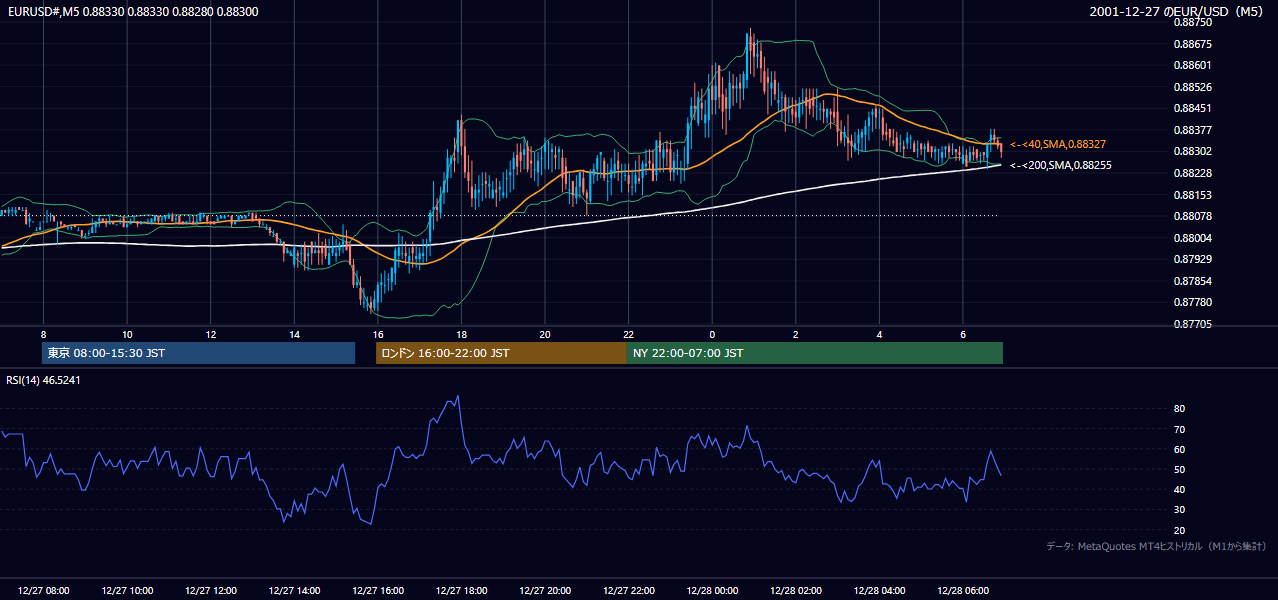
Task: Click price axis value 0.88078
Action: point(1193,216)
